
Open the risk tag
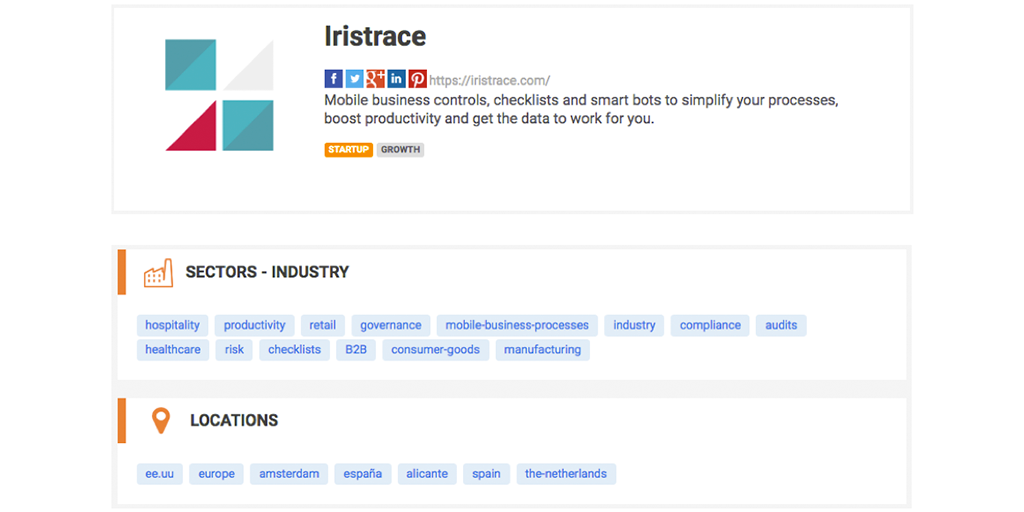234,349
